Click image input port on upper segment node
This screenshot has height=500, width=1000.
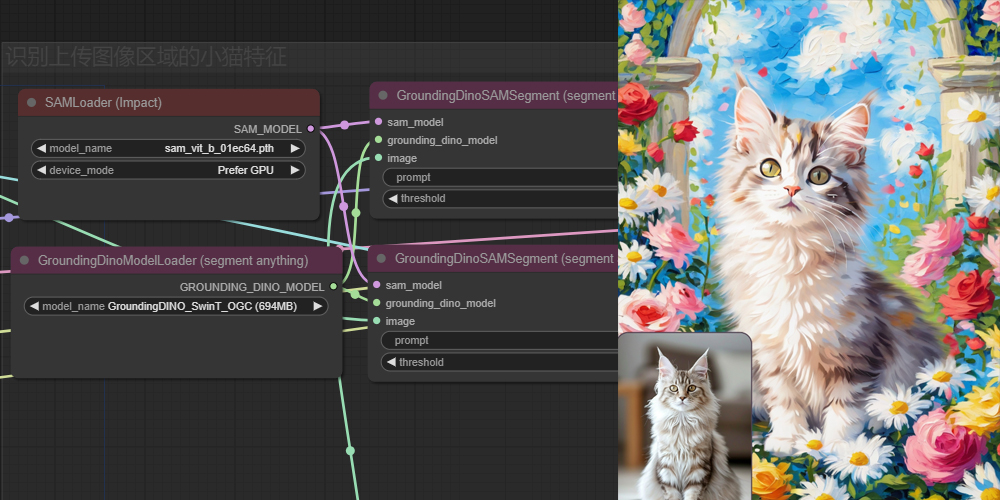pyautogui.click(x=378, y=158)
